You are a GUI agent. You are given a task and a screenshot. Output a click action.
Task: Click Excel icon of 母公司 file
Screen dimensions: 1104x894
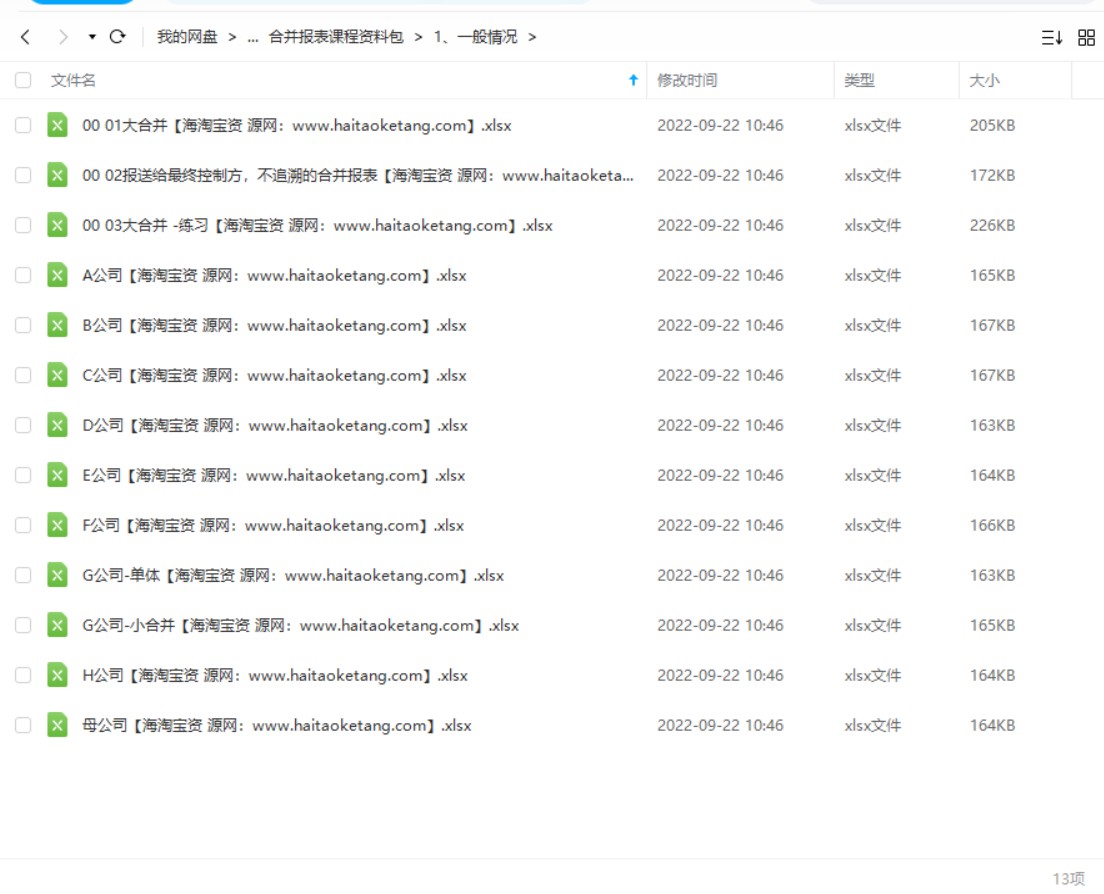tap(57, 725)
